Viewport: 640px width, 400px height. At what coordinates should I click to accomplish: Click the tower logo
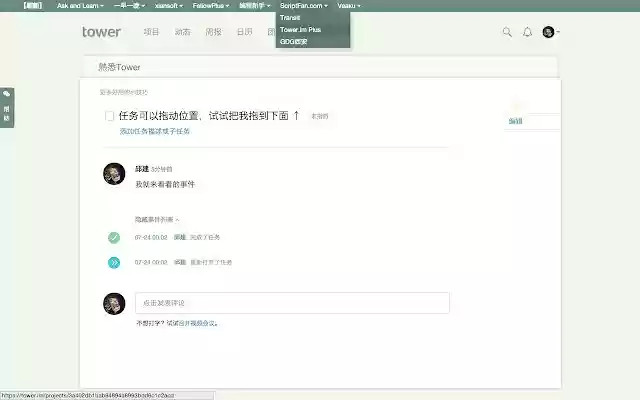coord(101,32)
